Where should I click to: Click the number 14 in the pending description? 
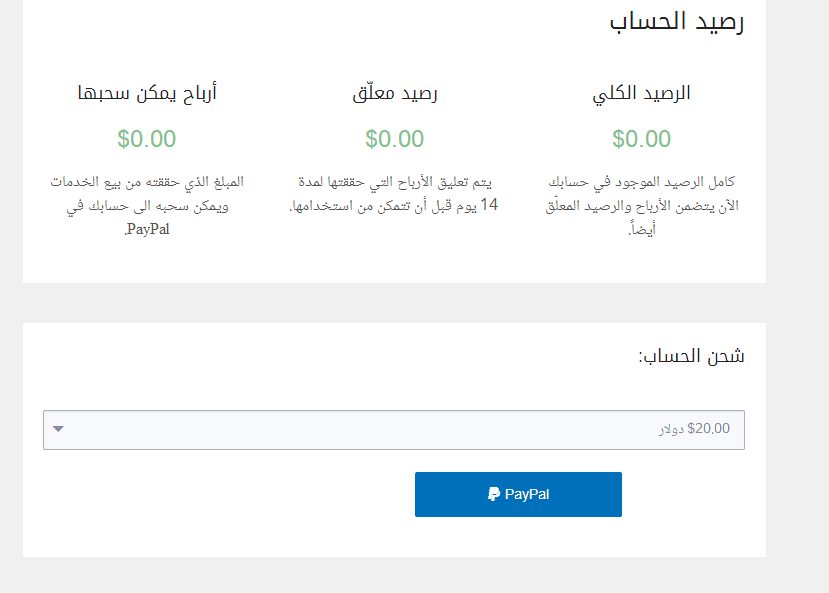click(x=489, y=206)
